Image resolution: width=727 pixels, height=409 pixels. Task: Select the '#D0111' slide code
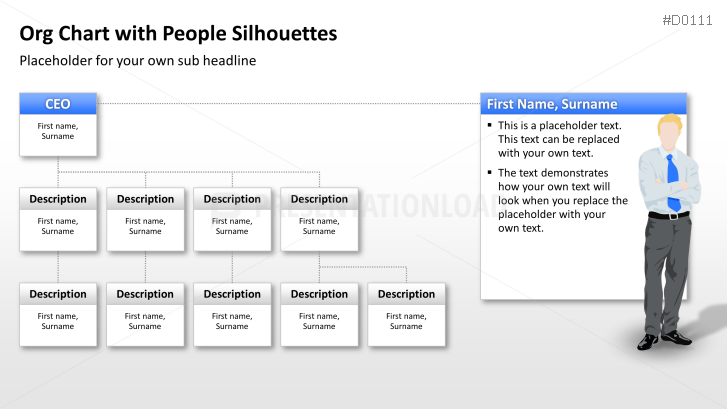[x=687, y=20]
